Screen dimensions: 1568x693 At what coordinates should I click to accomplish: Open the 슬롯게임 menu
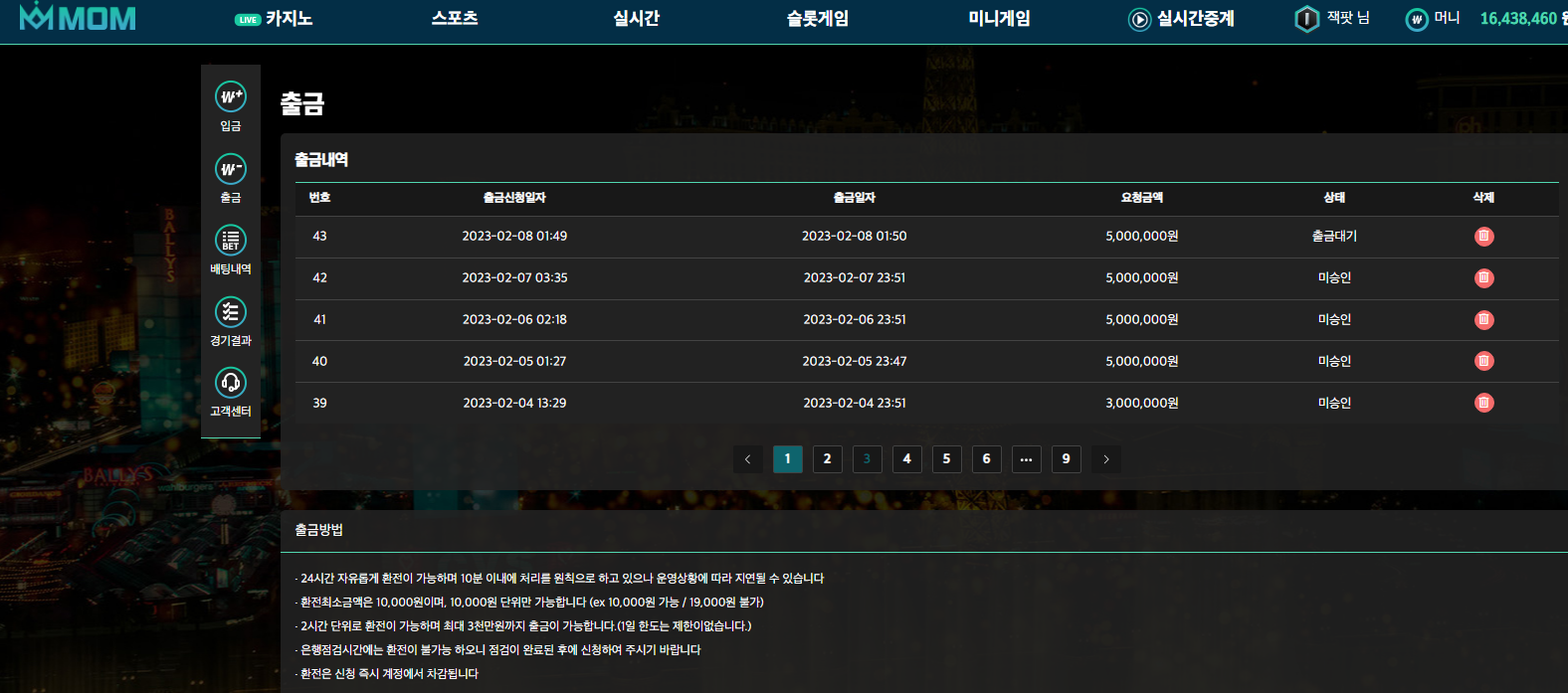pos(817,19)
